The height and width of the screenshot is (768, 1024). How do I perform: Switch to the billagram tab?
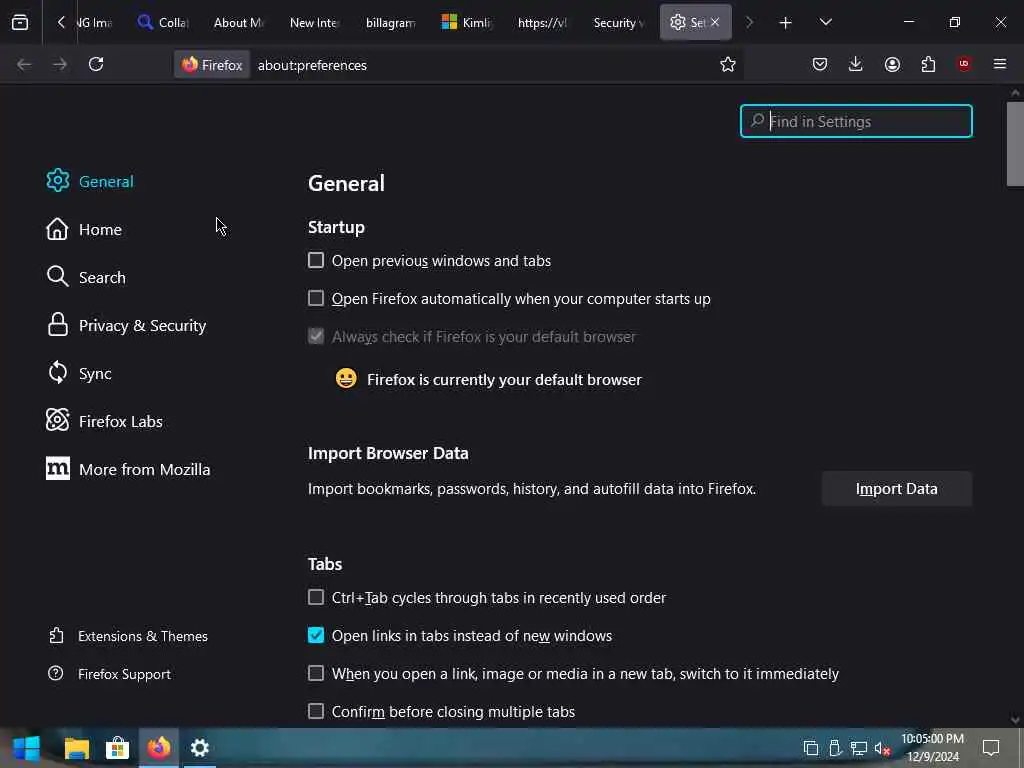[391, 22]
